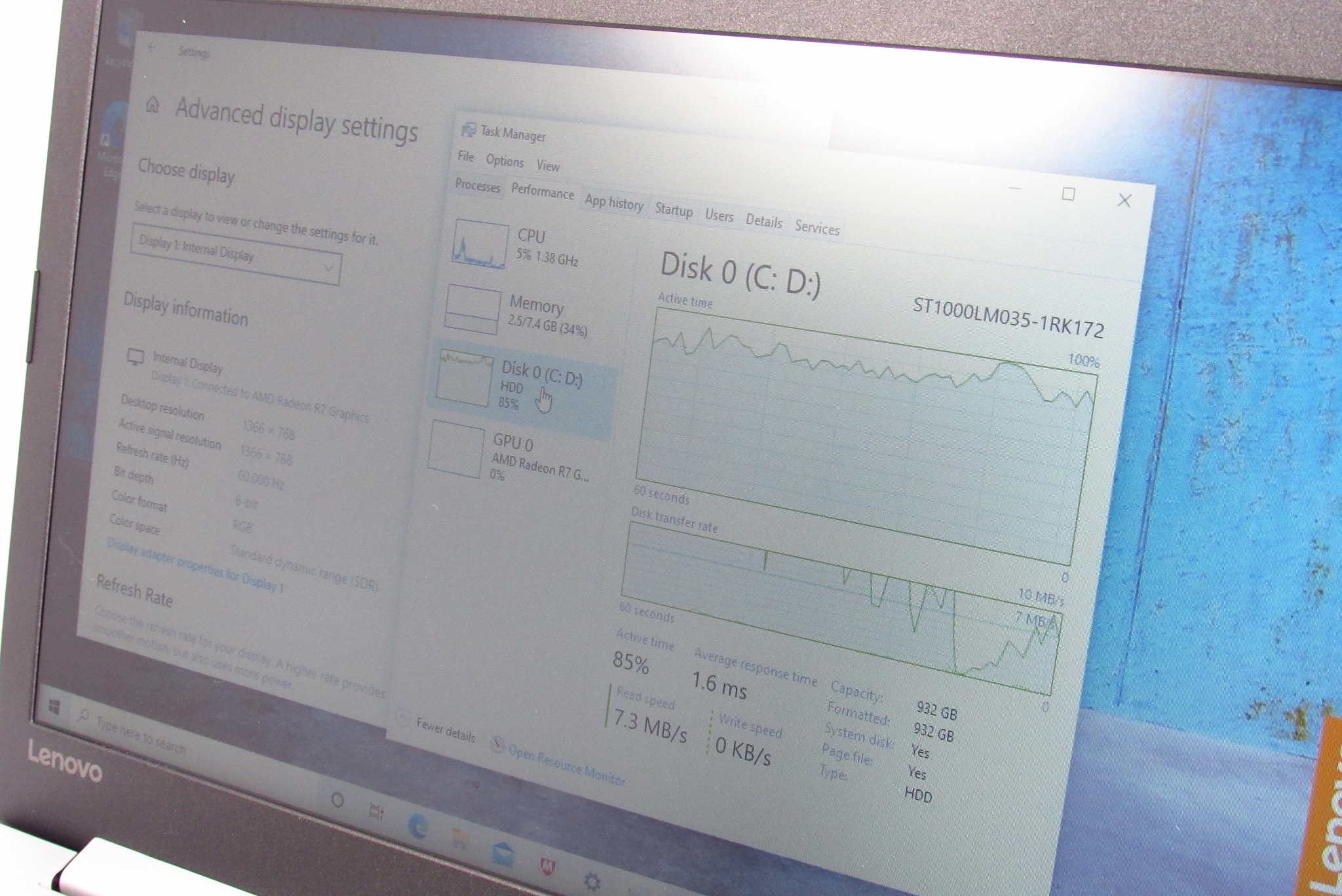Viewport: 1342px width, 896px height.
Task: Open Display adapter properties for Display 1
Action: [x=195, y=565]
